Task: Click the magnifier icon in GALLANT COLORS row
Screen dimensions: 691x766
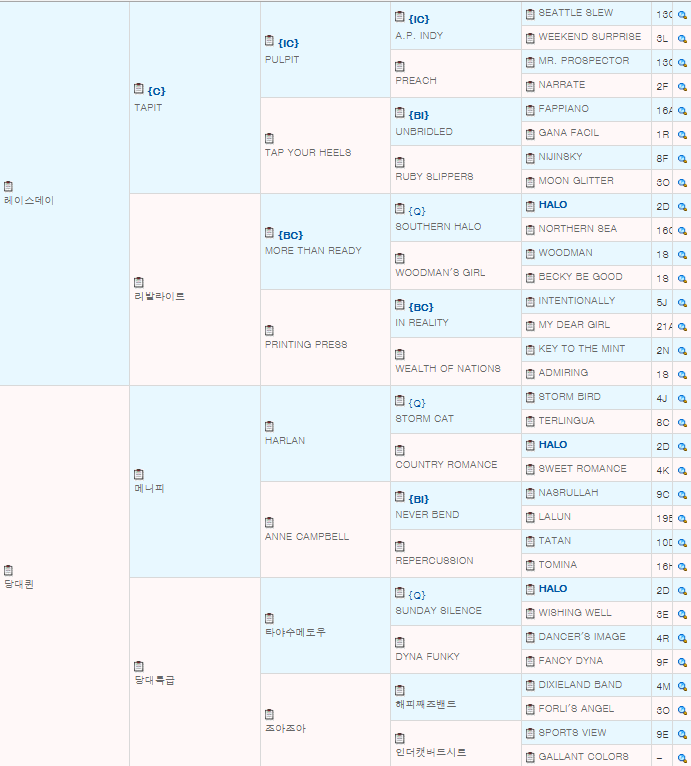Action: point(682,758)
